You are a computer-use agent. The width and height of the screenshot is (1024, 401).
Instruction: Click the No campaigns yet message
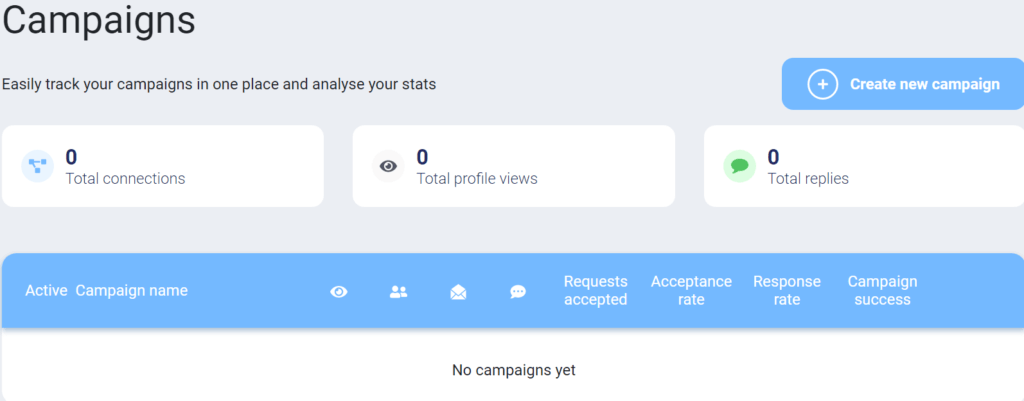pyautogui.click(x=513, y=370)
